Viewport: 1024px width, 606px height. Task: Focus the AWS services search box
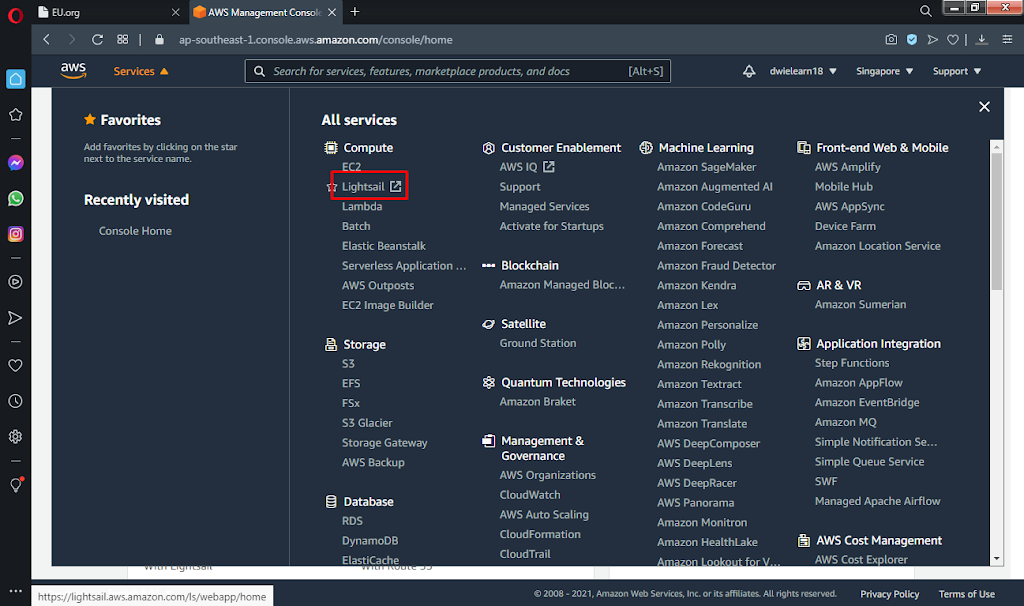457,71
